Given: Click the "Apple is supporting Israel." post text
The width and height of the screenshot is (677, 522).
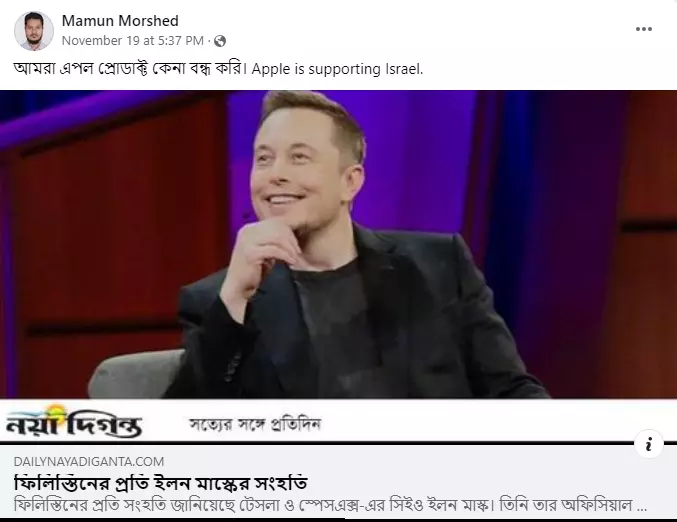Looking at the screenshot, I should [x=337, y=69].
